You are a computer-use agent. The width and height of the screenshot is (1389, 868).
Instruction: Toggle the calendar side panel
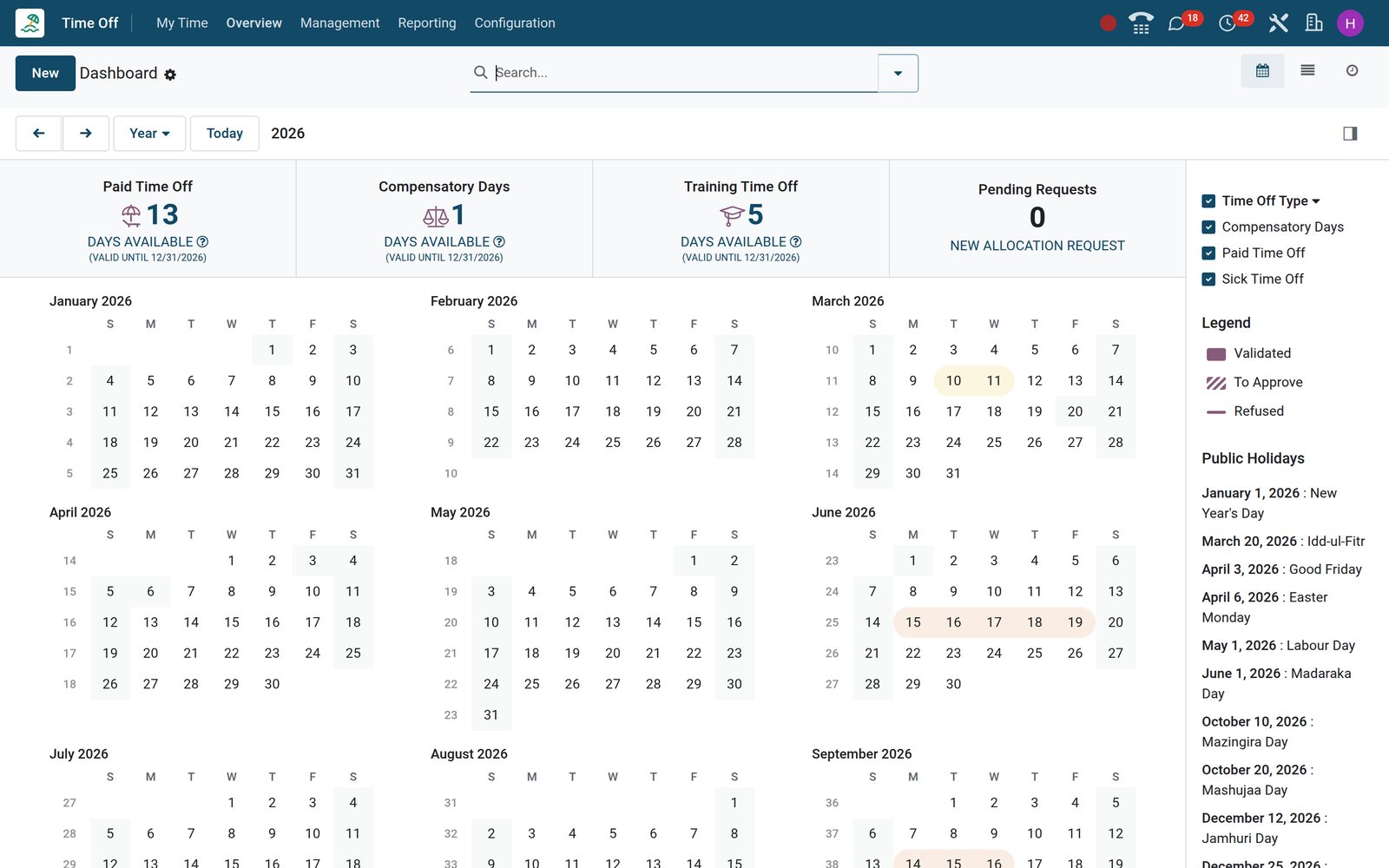[1350, 134]
